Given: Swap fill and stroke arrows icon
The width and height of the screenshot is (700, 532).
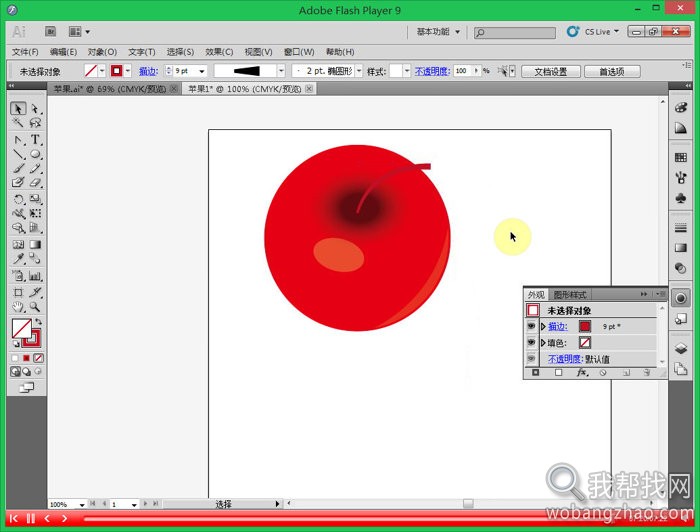Looking at the screenshot, I should [x=38, y=321].
